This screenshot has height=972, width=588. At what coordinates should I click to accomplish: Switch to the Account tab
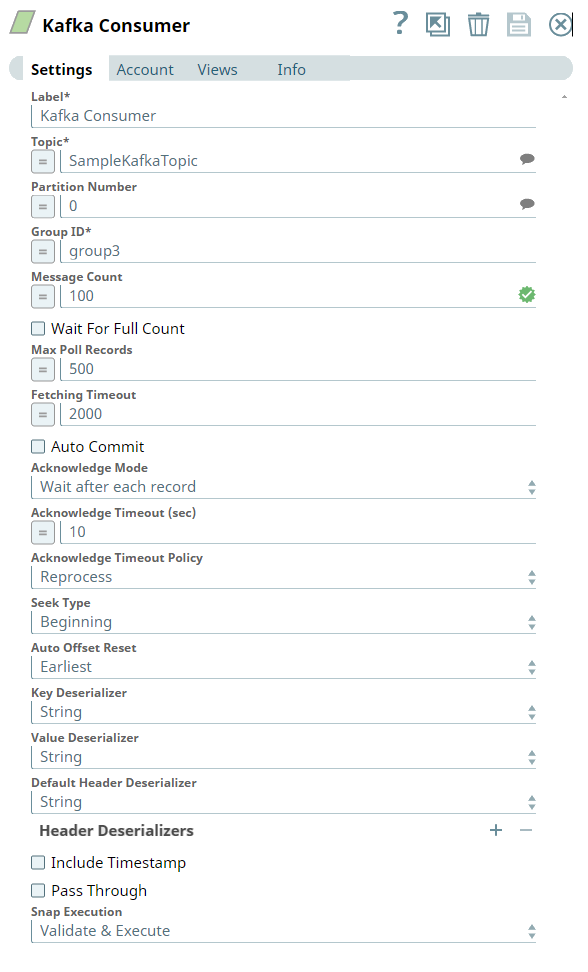point(145,69)
